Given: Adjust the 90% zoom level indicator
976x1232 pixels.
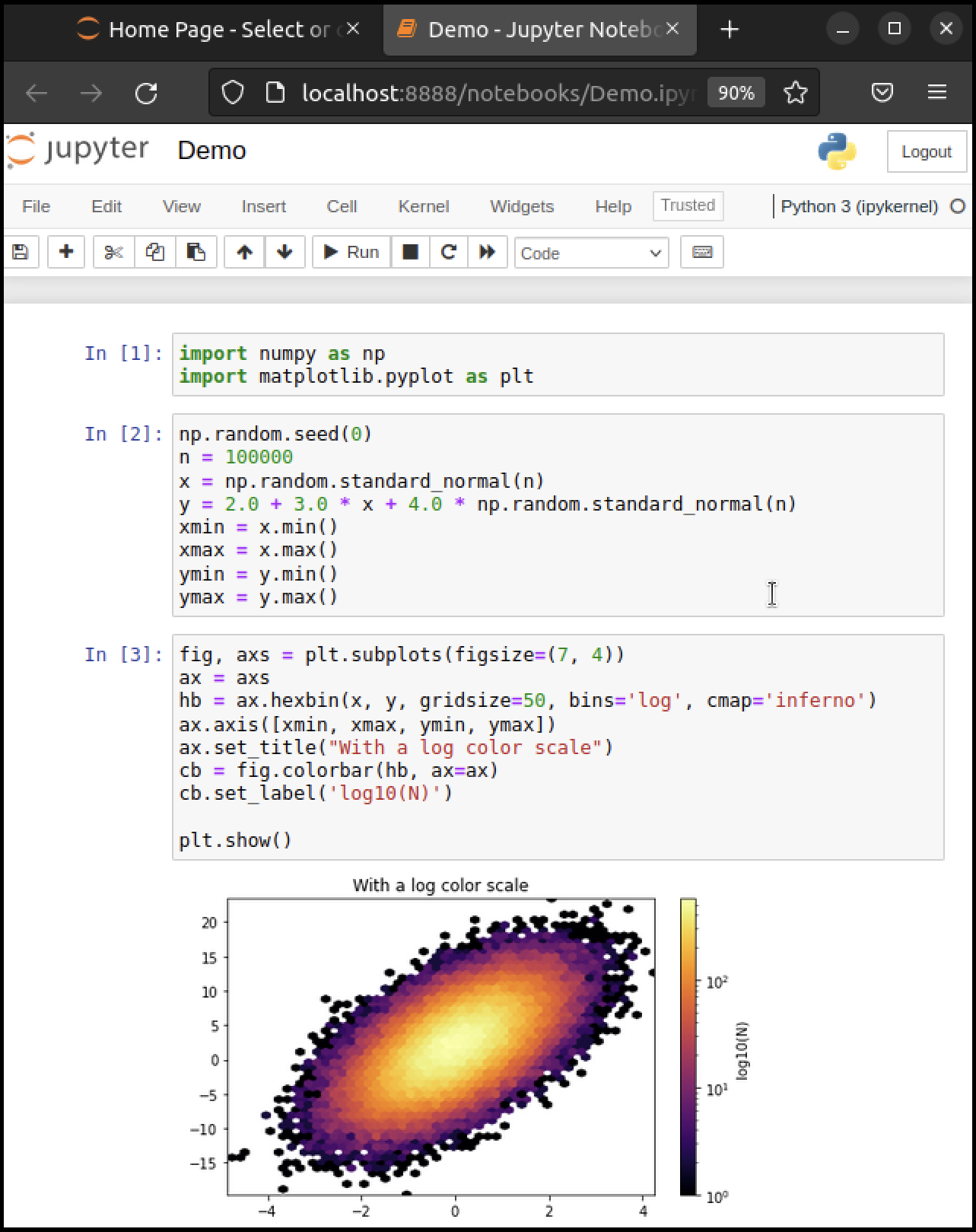Looking at the screenshot, I should pyautogui.click(x=736, y=93).
